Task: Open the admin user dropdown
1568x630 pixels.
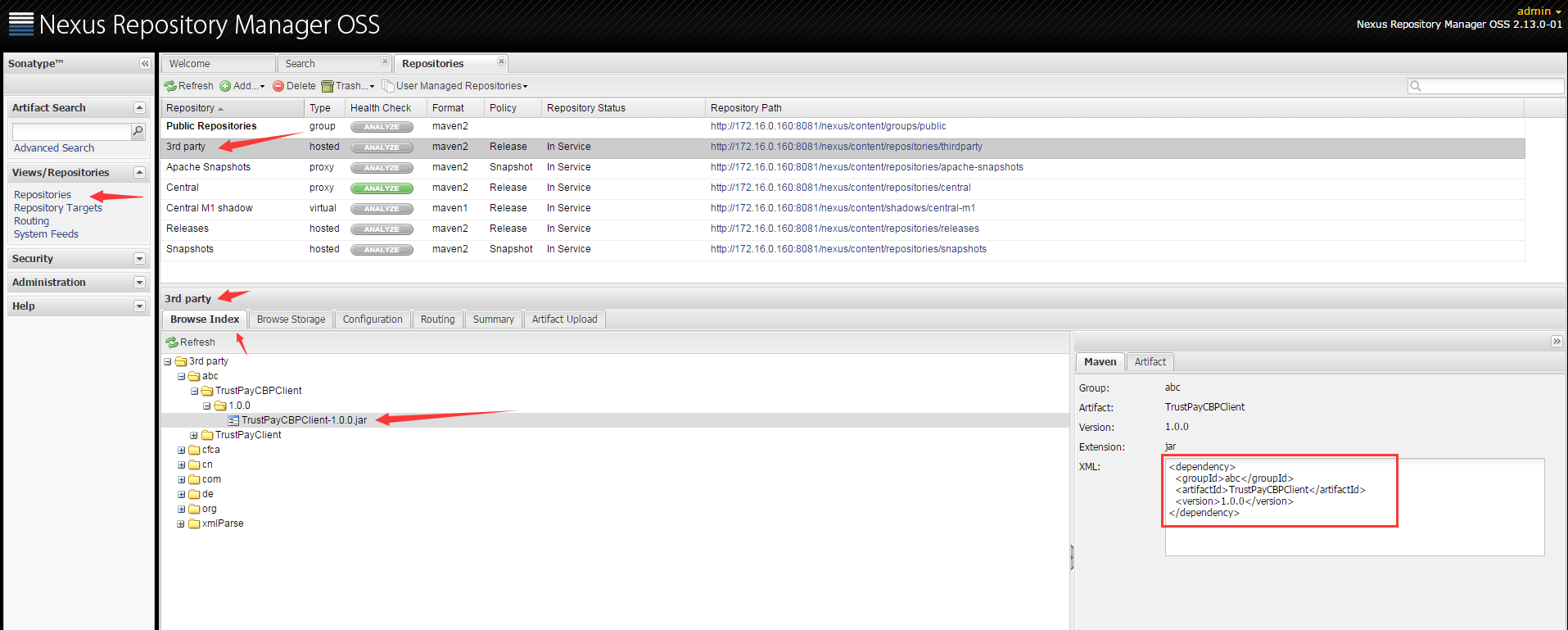Action: click(1539, 11)
